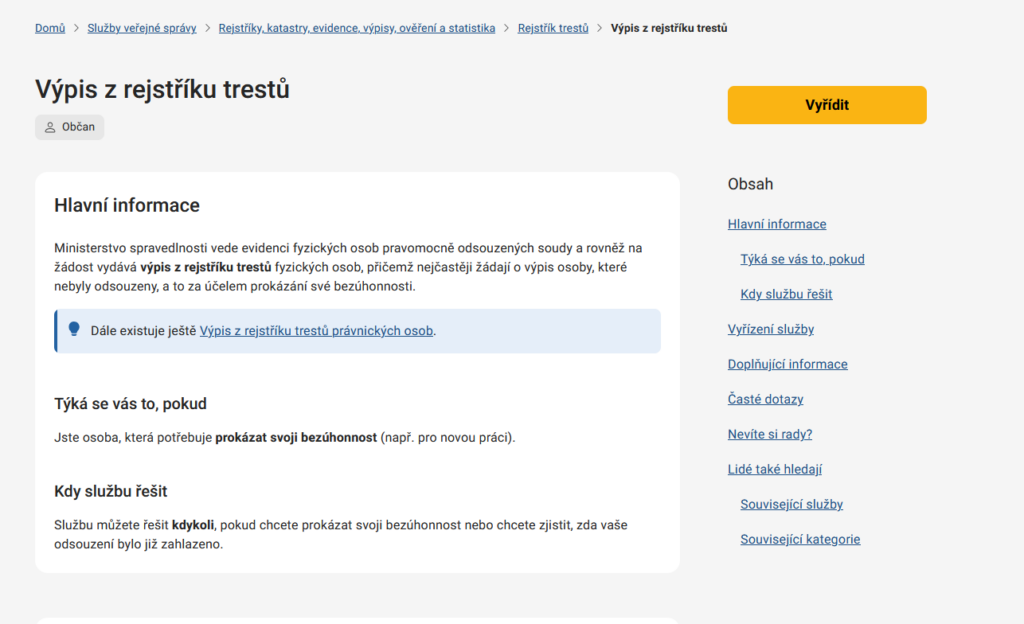Open Výpis z rejstříku trestů právnických osob link
The image size is (1024, 624).
tap(316, 331)
